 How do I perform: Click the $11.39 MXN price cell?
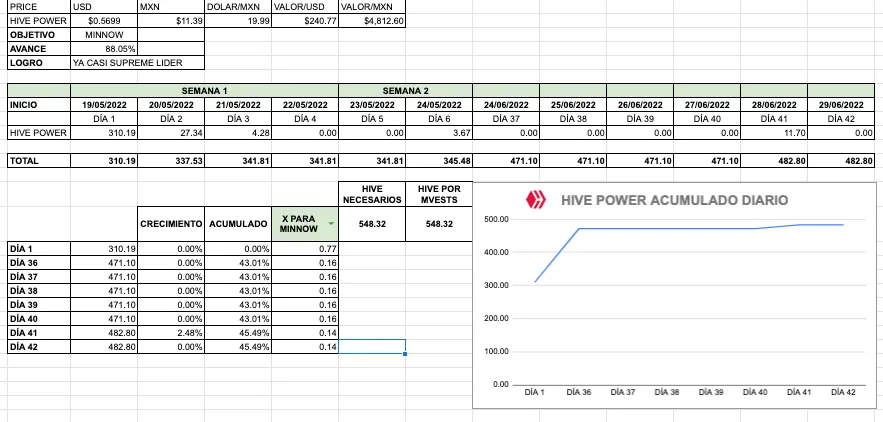tap(171, 21)
